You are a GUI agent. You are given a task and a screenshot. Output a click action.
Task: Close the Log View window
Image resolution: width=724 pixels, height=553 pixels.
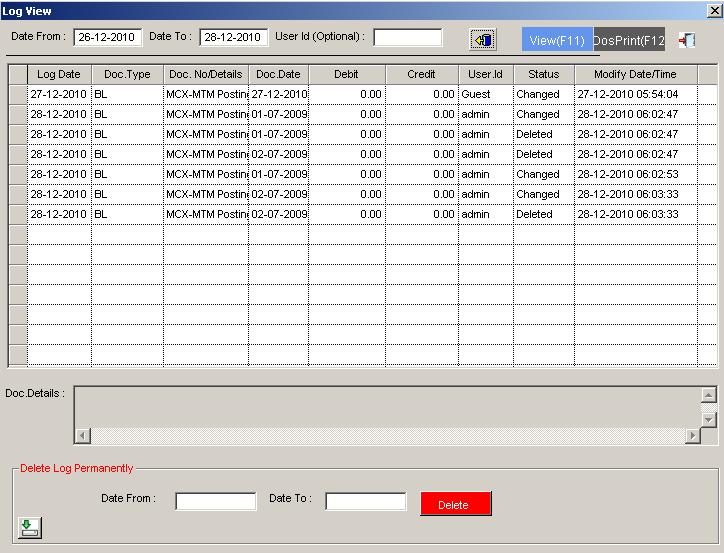coord(711,10)
